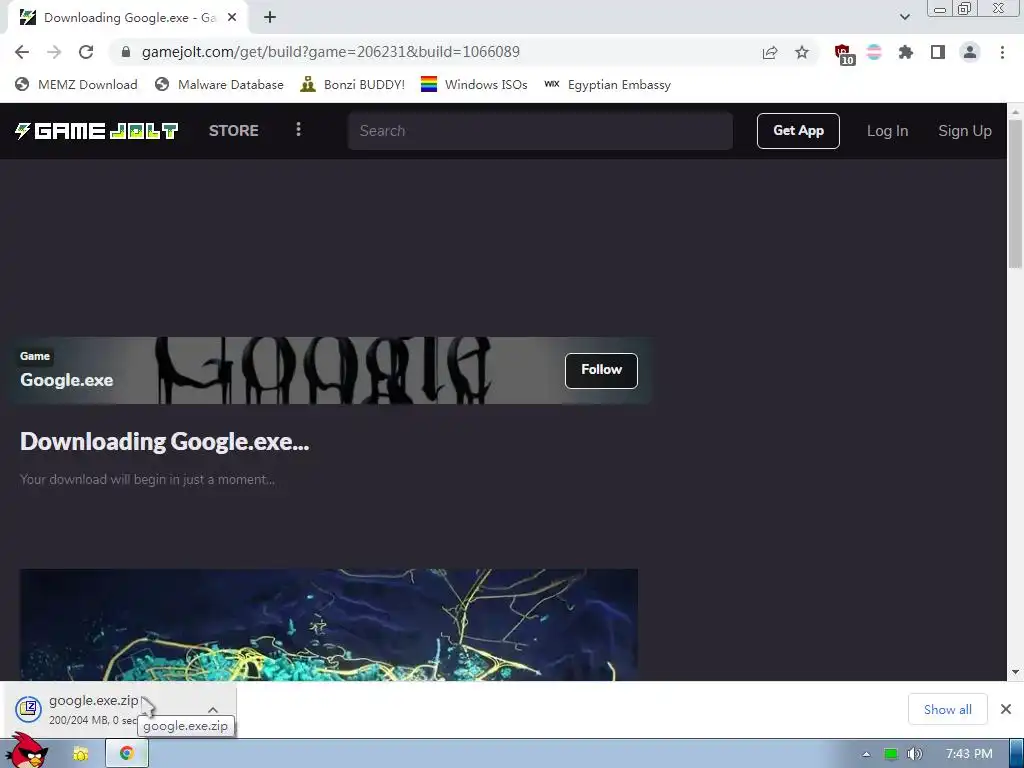Select the Downloading Google.exe tab
This screenshot has width=1024, height=768.
pos(127,18)
